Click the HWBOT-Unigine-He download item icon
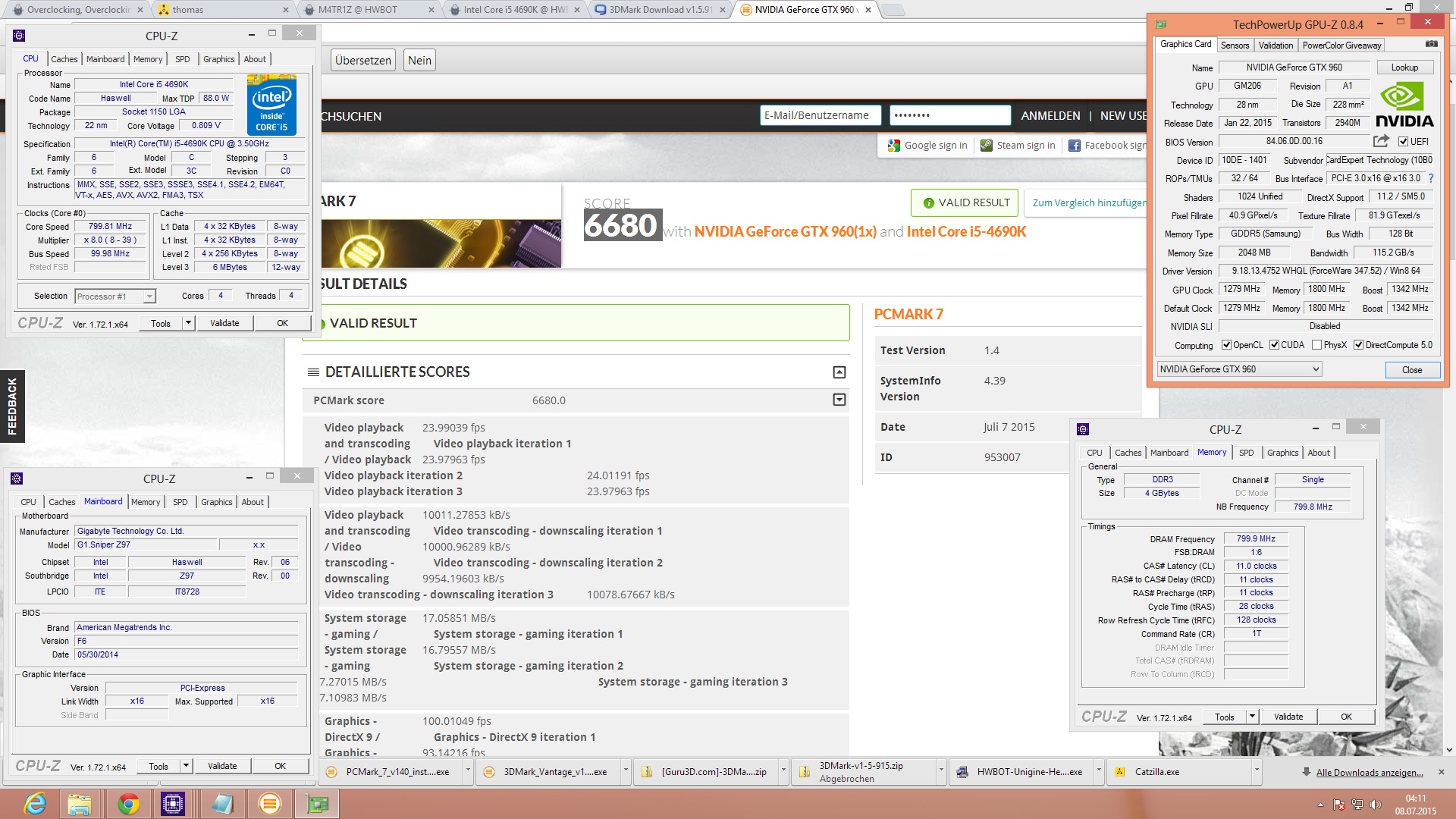This screenshot has width=1456, height=819. point(962,772)
